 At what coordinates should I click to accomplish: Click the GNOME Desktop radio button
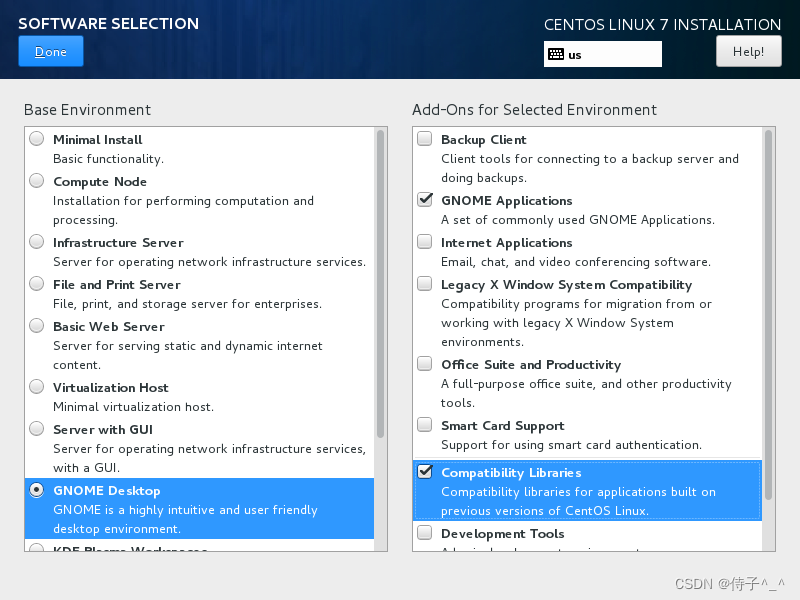[37, 490]
